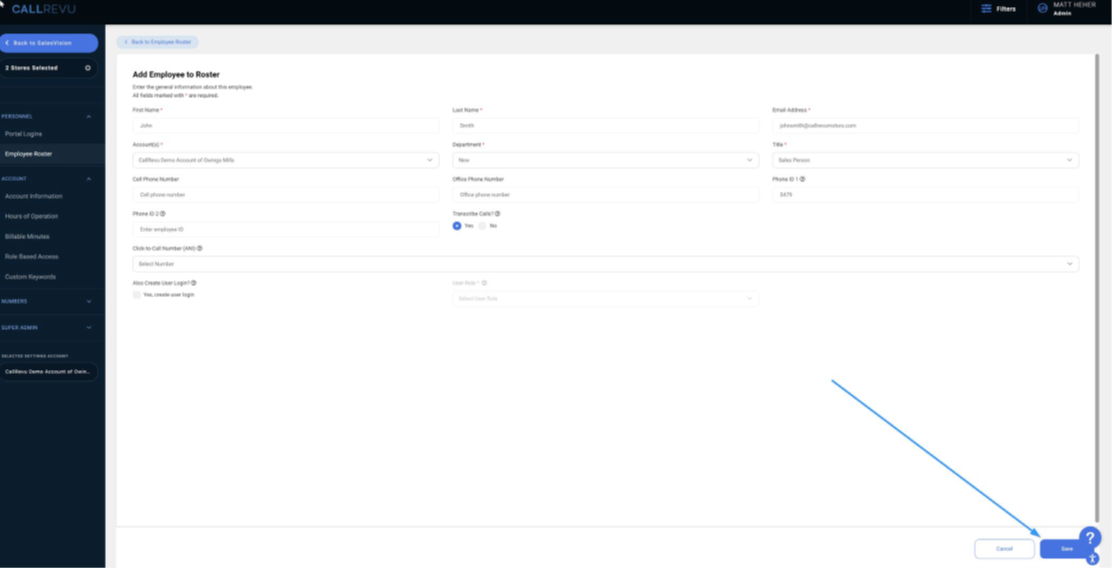Open the 2 Stores Selected selector

tap(48, 68)
